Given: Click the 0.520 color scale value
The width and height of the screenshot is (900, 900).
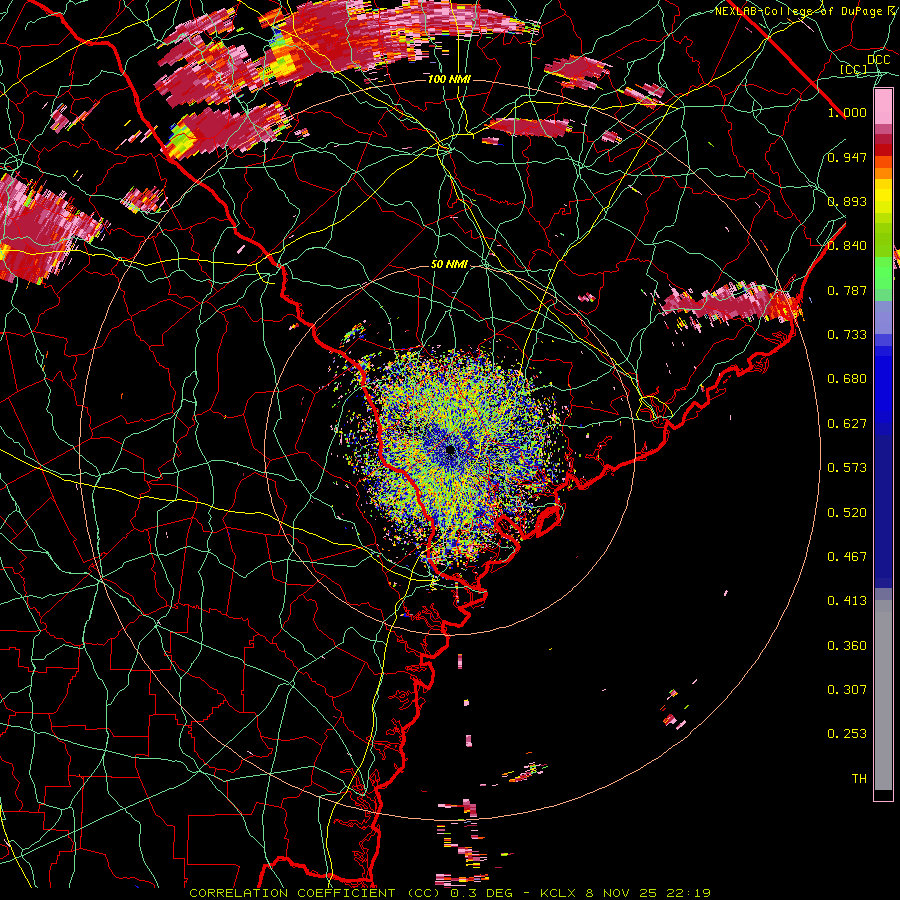Looking at the screenshot, I should click(x=847, y=513).
